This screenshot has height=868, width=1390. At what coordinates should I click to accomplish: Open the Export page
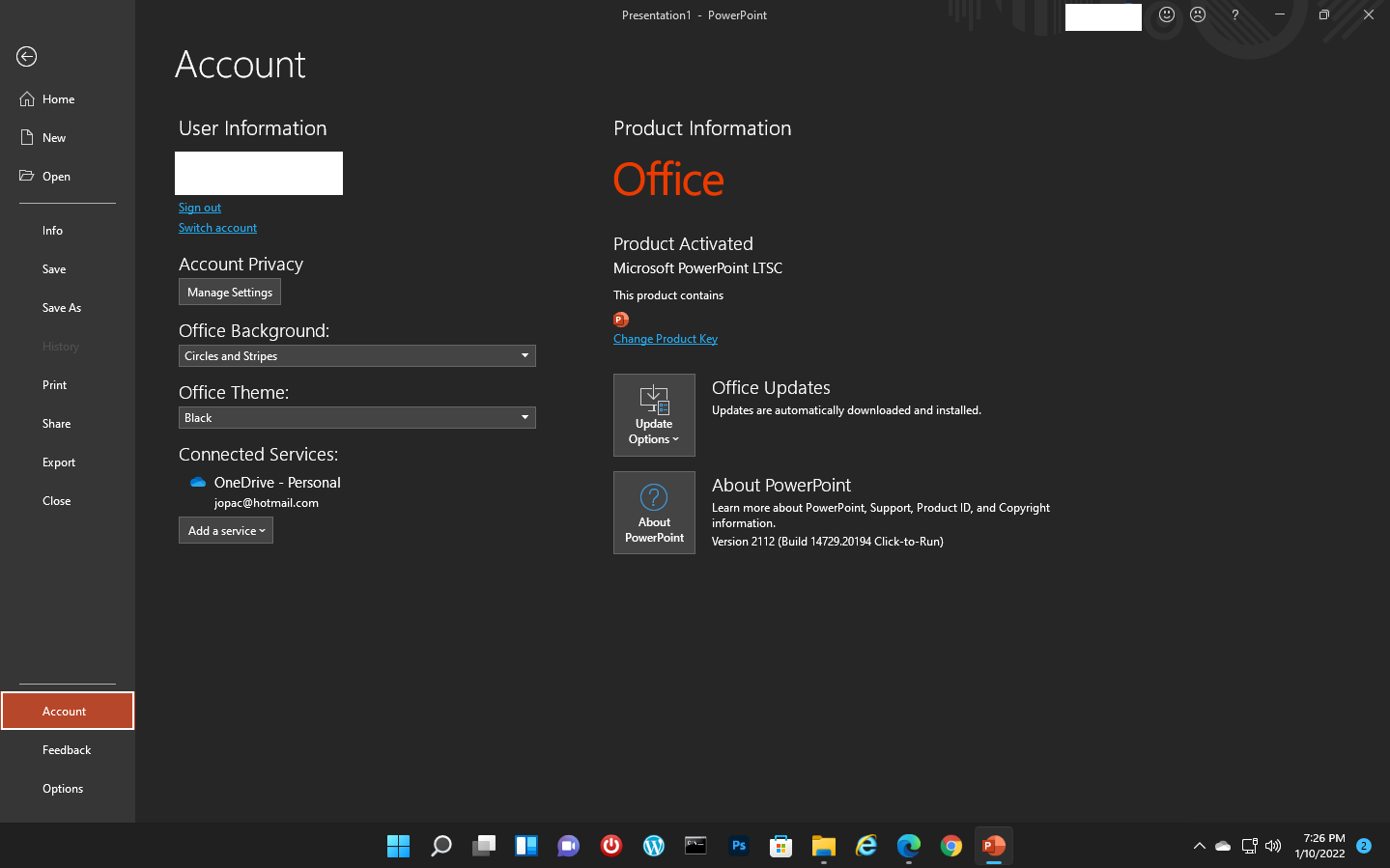coord(68,462)
